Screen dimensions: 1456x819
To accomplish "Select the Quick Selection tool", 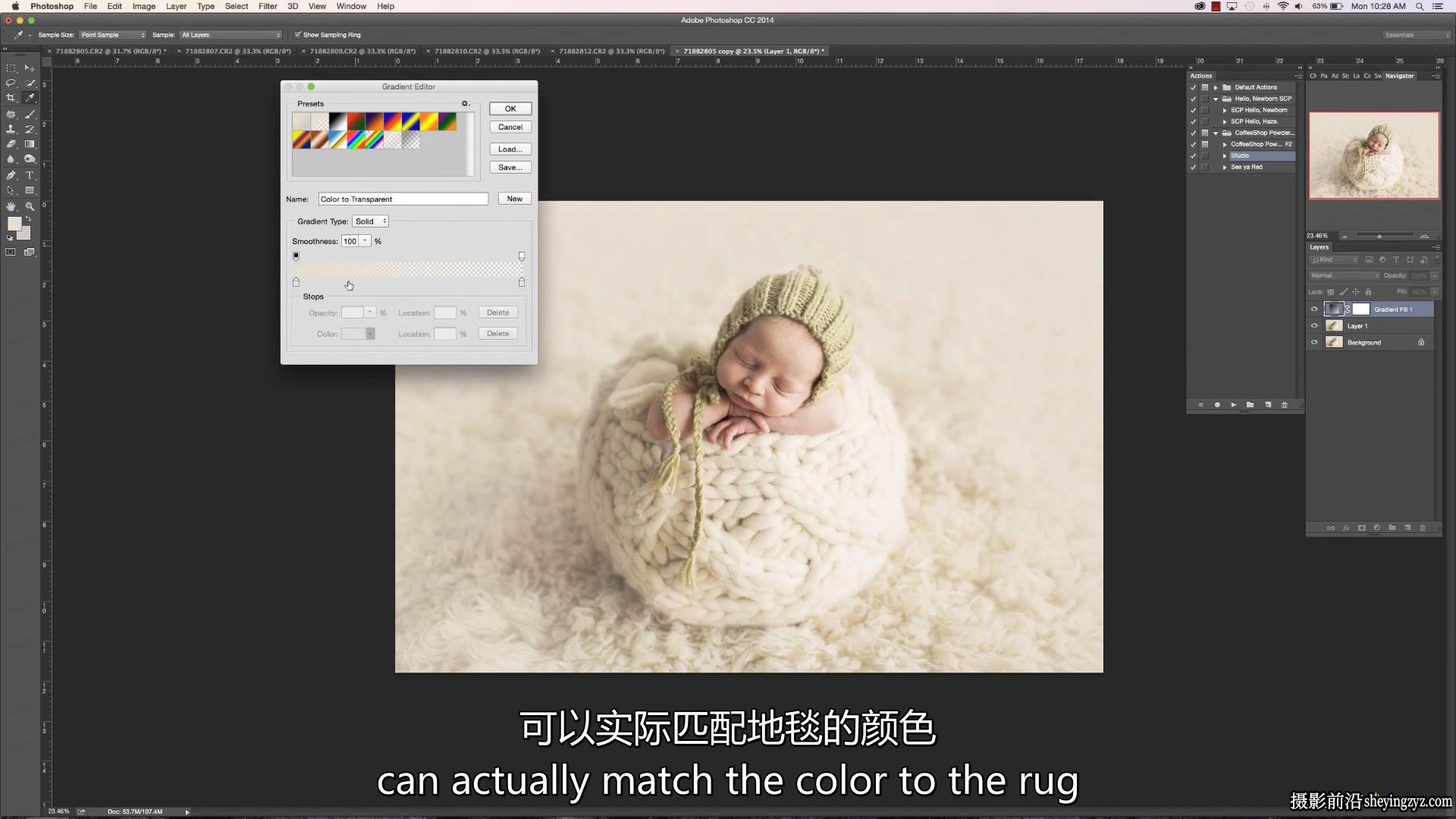I will pos(30,83).
